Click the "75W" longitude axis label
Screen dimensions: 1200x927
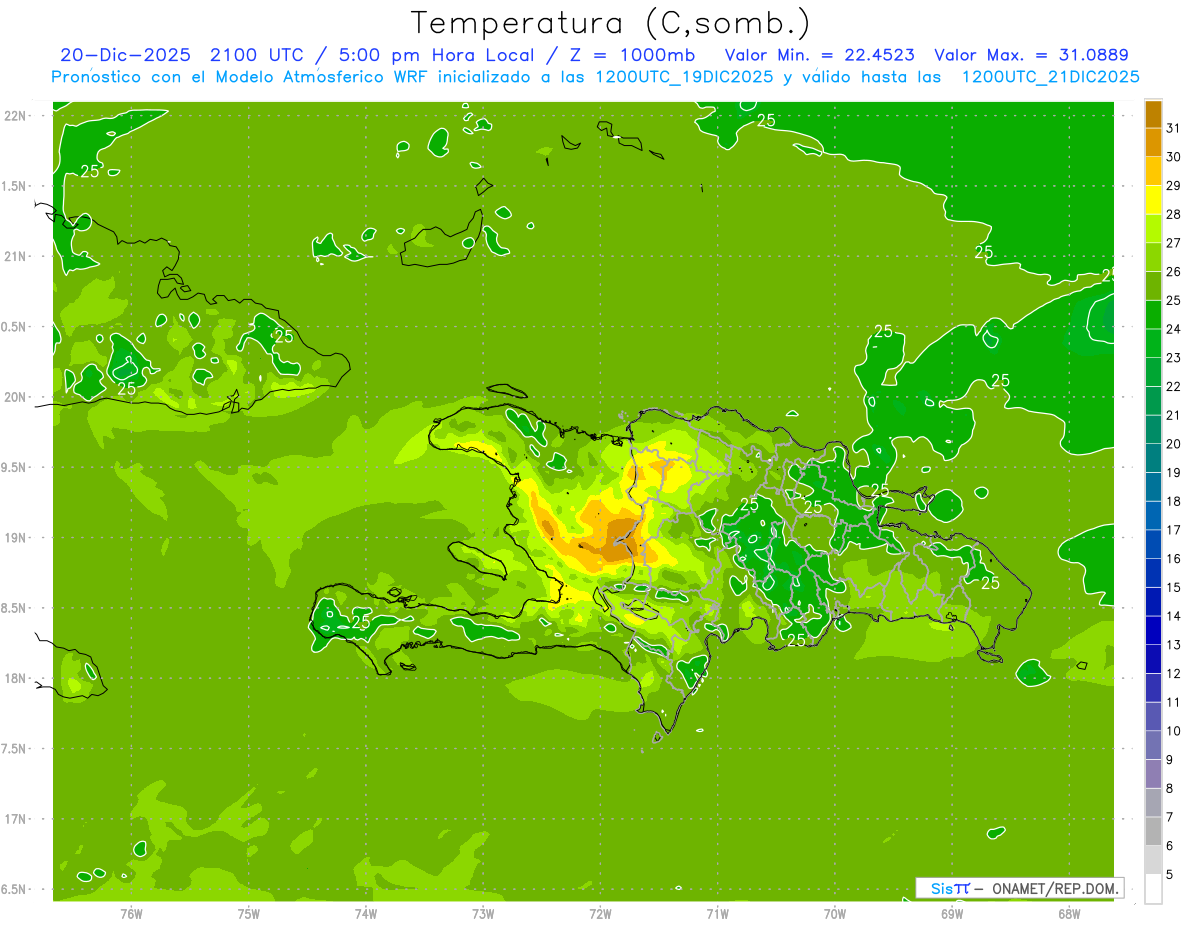[249, 913]
